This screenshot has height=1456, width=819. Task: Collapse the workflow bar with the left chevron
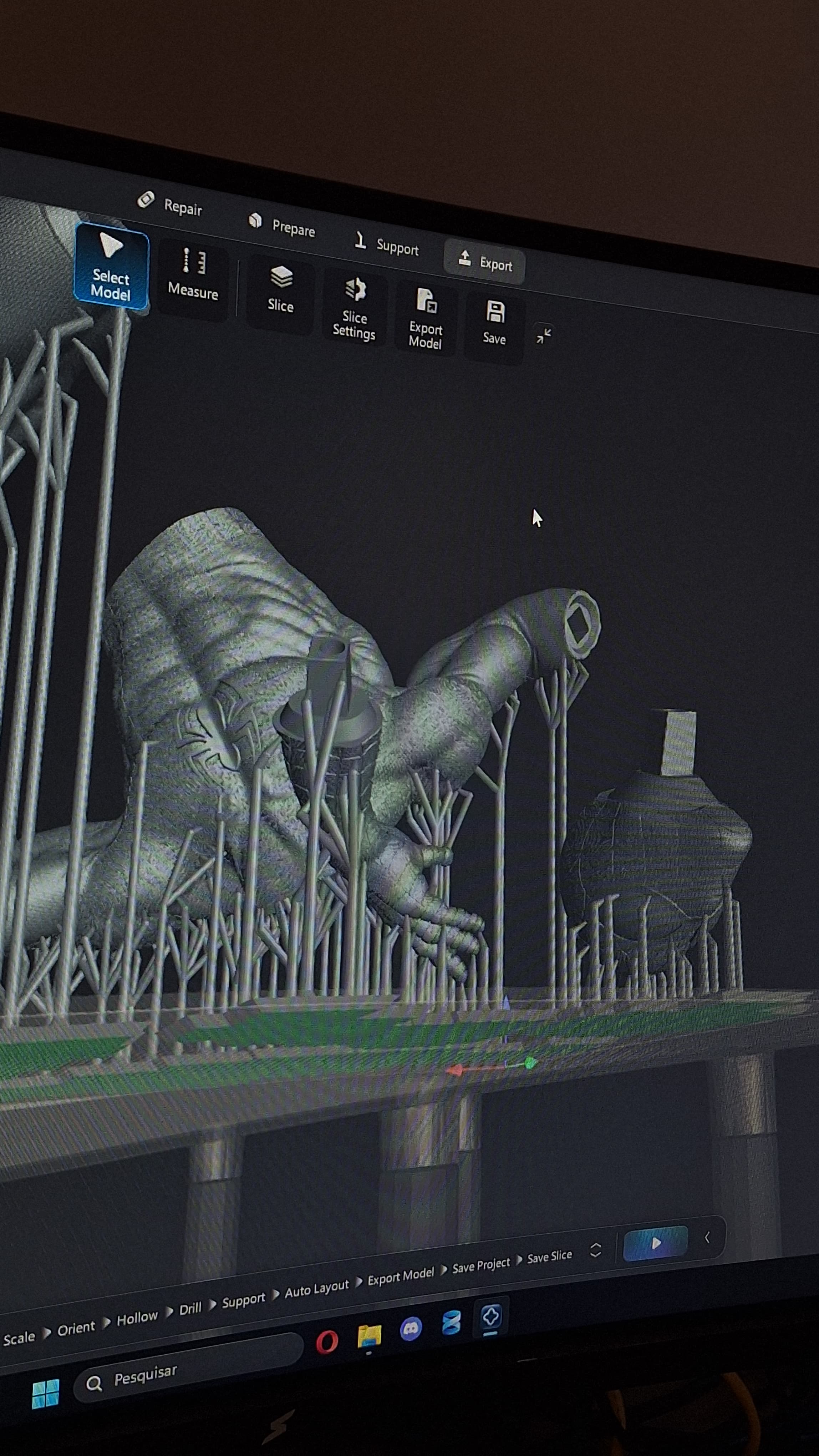point(707,1237)
